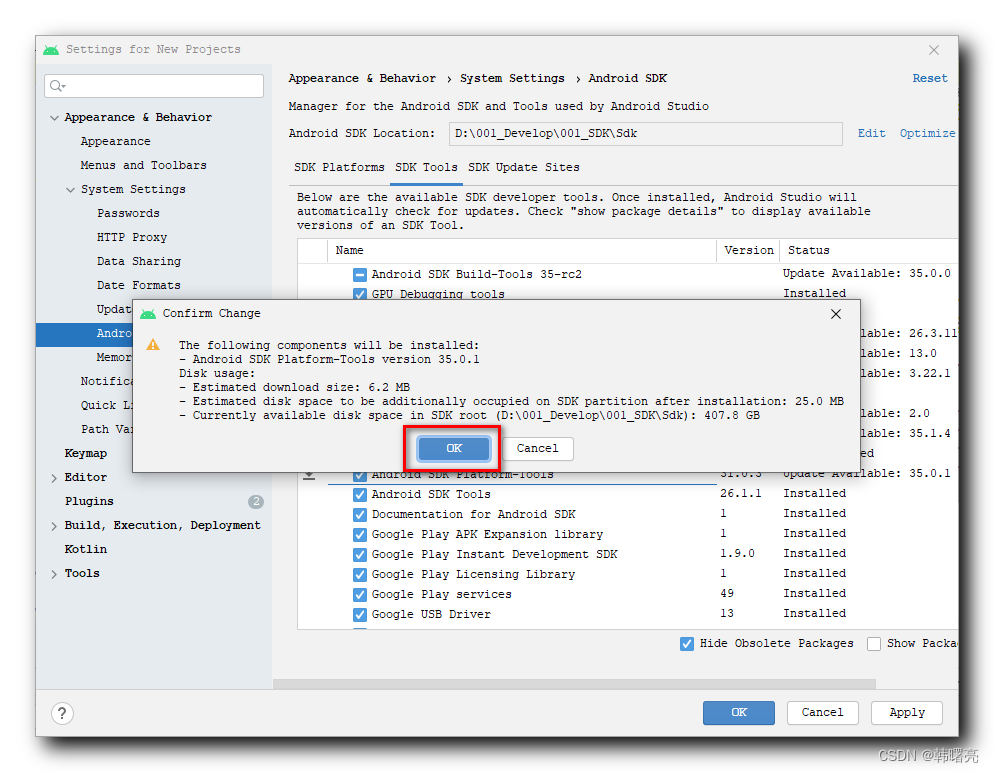Open Data Sharing settings
Viewport: 994px width, 772px height.
click(x=139, y=262)
